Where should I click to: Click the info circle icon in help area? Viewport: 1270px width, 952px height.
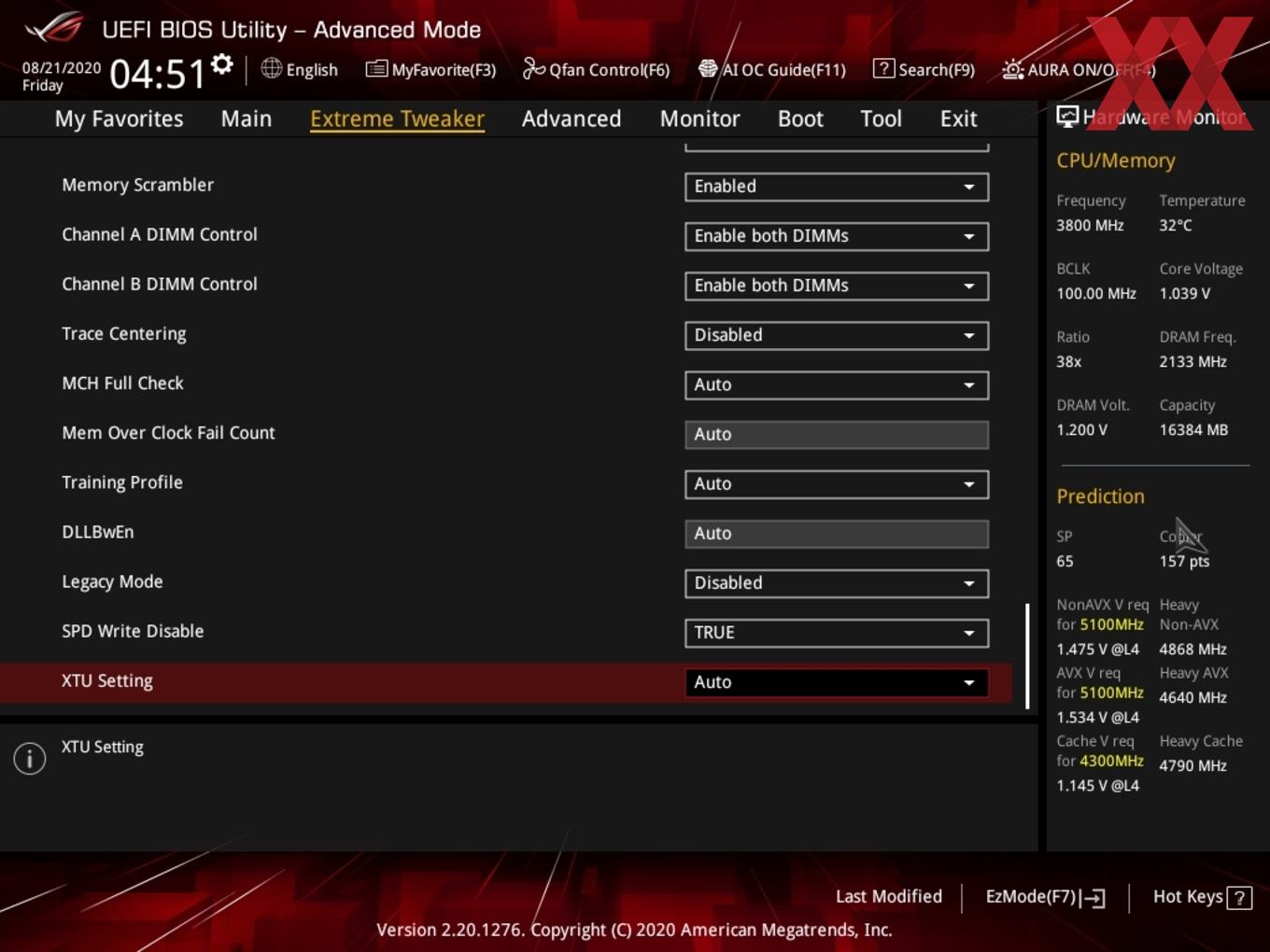coord(30,758)
